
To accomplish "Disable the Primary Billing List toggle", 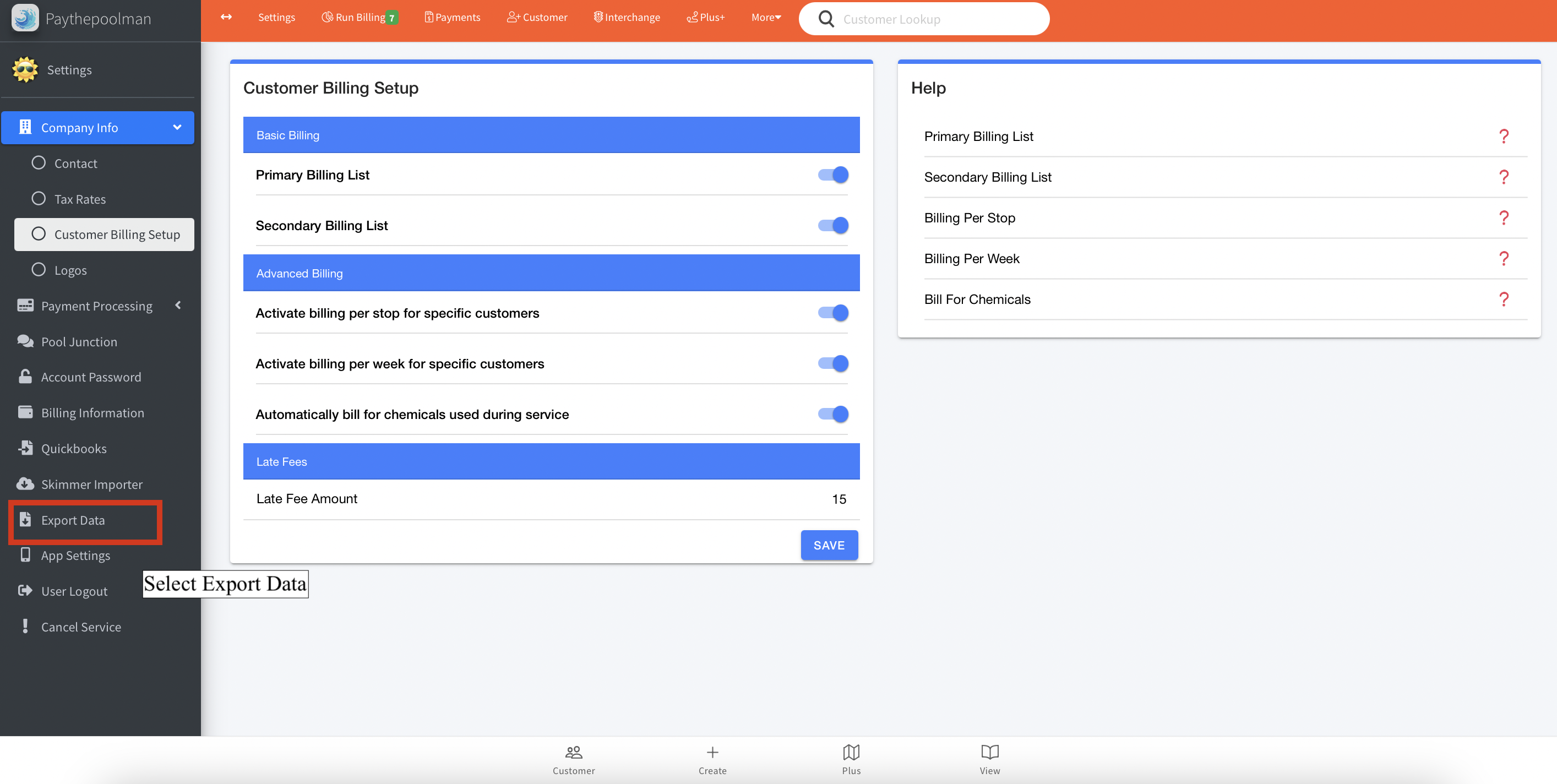I will (x=833, y=175).
